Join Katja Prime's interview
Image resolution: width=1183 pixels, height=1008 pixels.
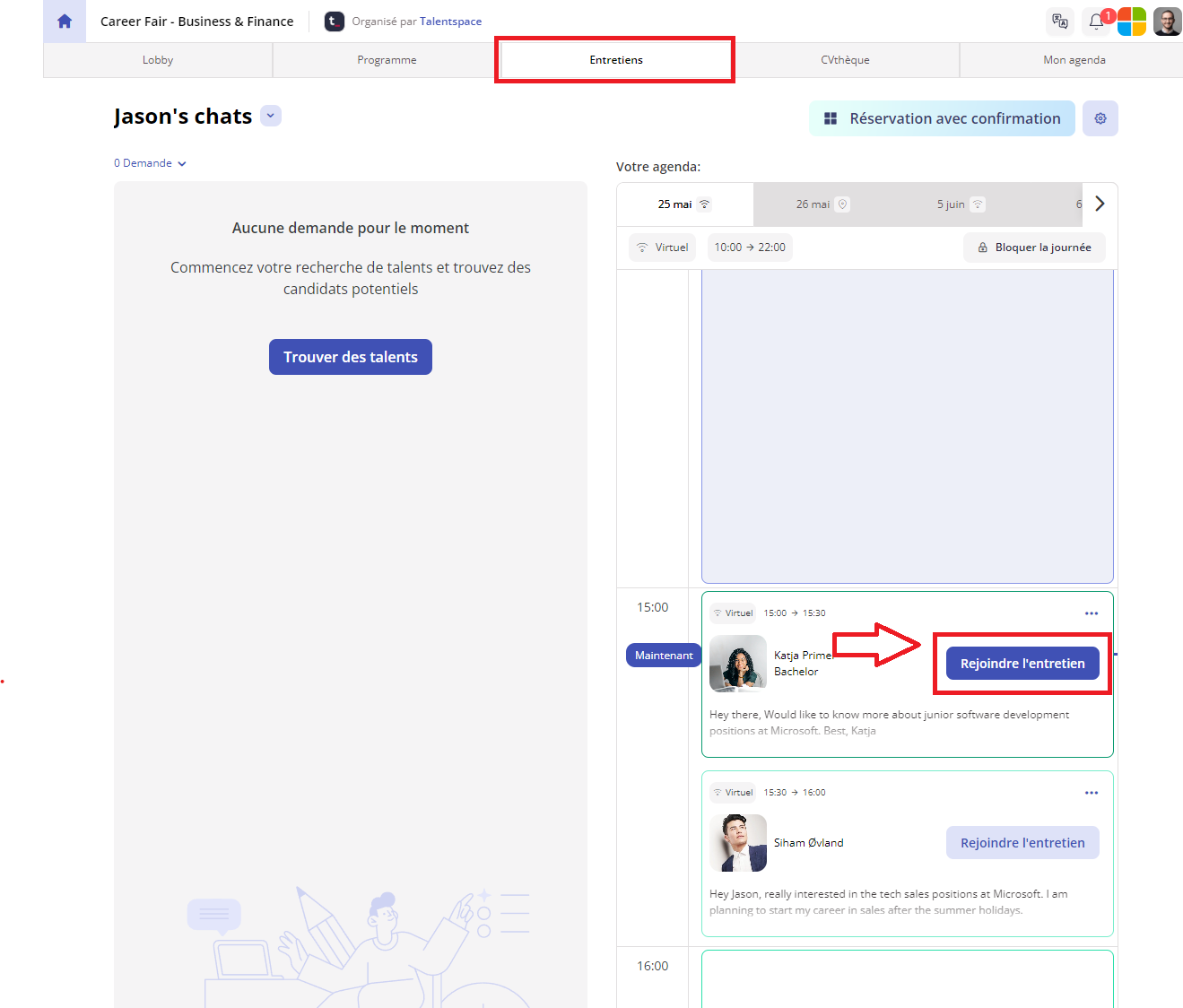(1022, 664)
